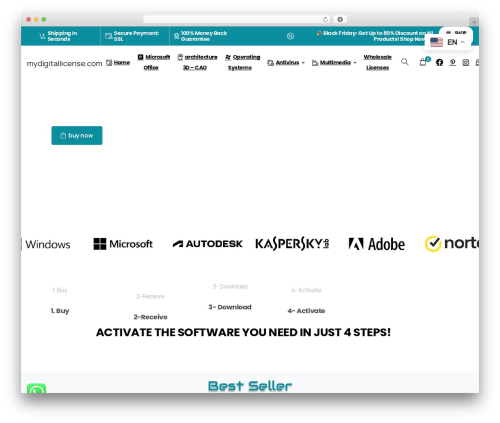Click the Windows brand logo
This screenshot has width=500, height=423.
(46, 244)
